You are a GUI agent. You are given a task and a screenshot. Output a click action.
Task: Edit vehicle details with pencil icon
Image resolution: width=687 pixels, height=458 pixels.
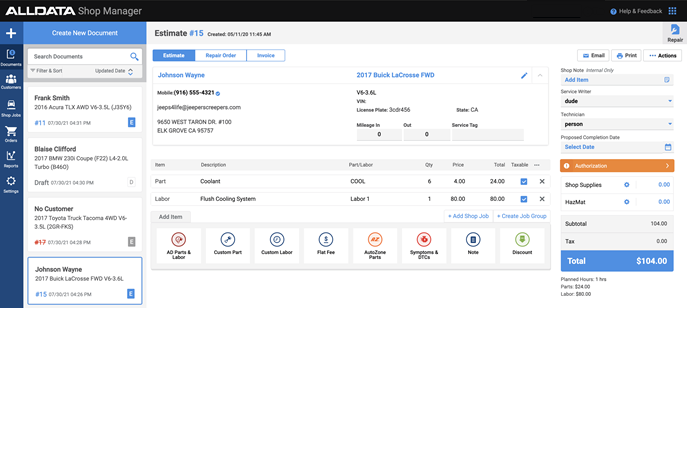coord(524,75)
